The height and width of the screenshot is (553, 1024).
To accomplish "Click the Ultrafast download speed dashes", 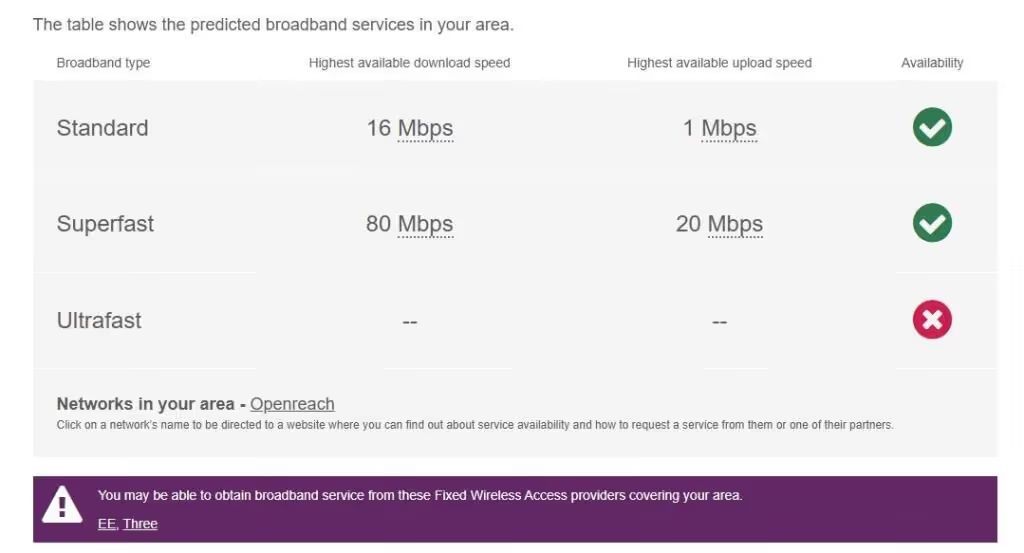I will (x=409, y=322).
